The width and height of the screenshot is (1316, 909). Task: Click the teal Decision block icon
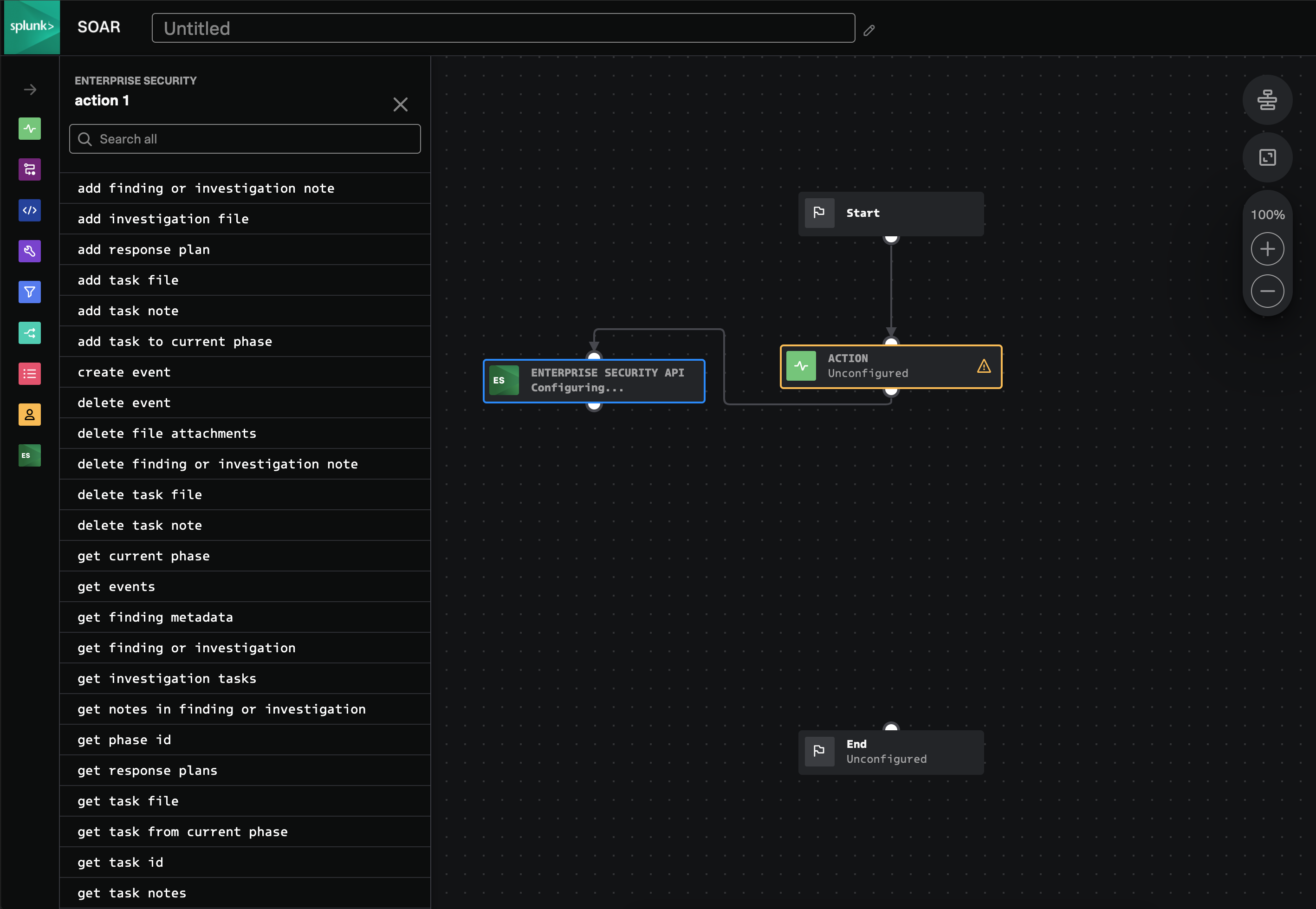[30, 333]
